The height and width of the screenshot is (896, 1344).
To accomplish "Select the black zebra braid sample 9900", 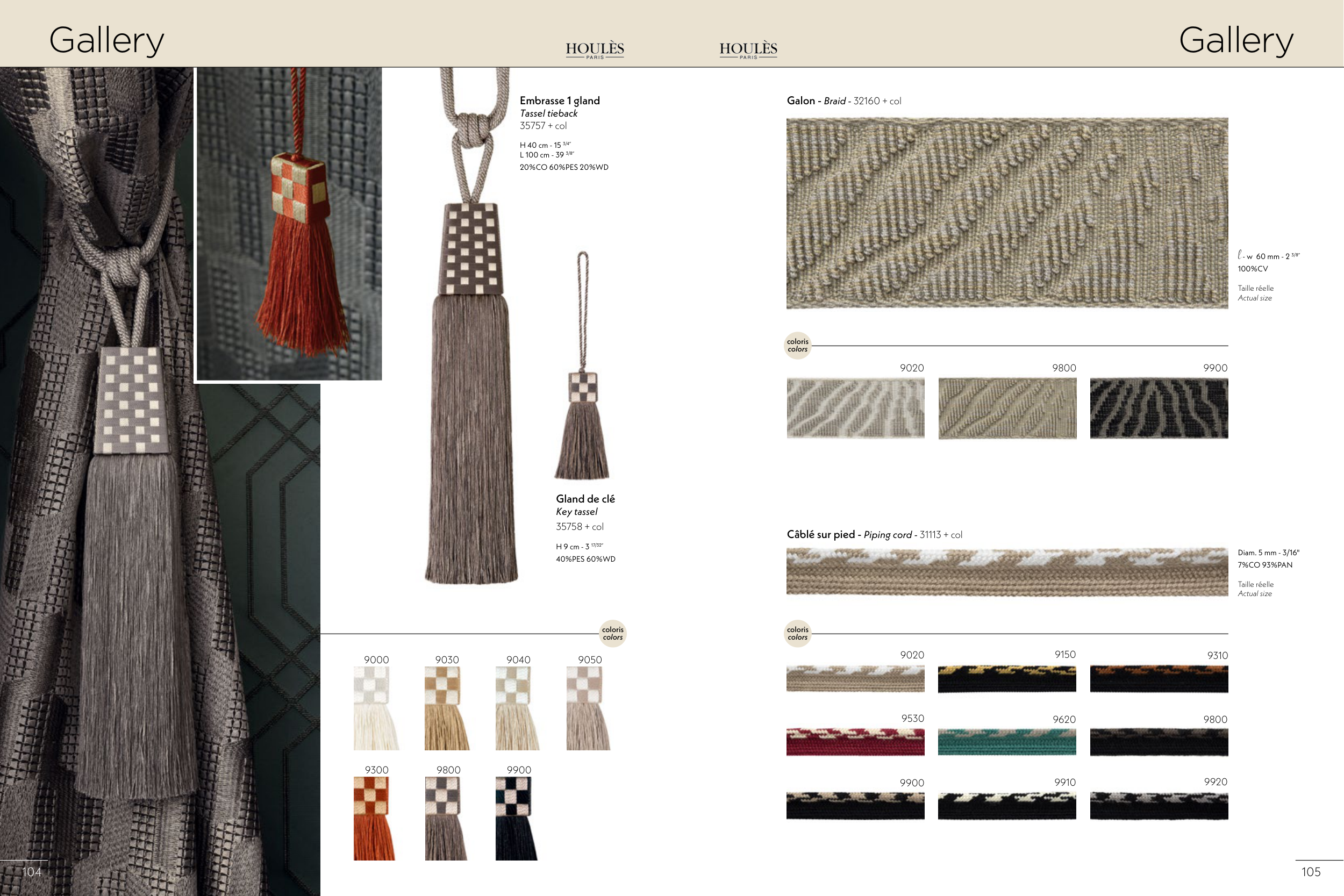I will pos(1159,408).
